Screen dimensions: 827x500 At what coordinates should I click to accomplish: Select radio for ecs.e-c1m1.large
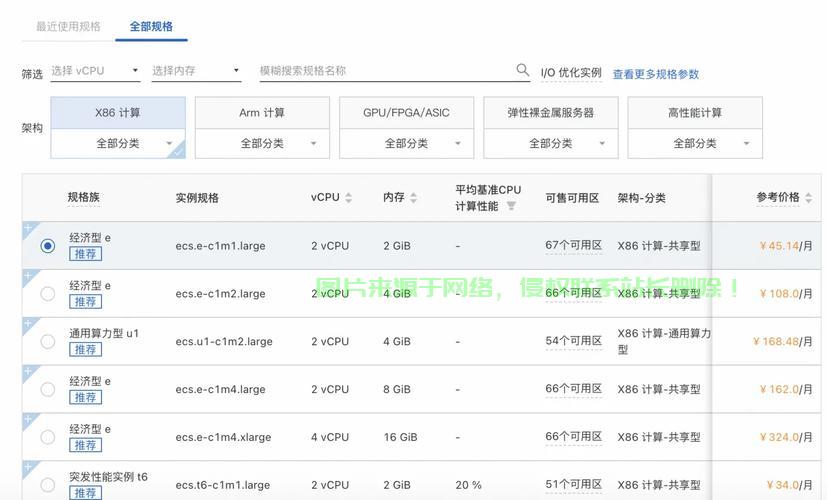click(47, 246)
